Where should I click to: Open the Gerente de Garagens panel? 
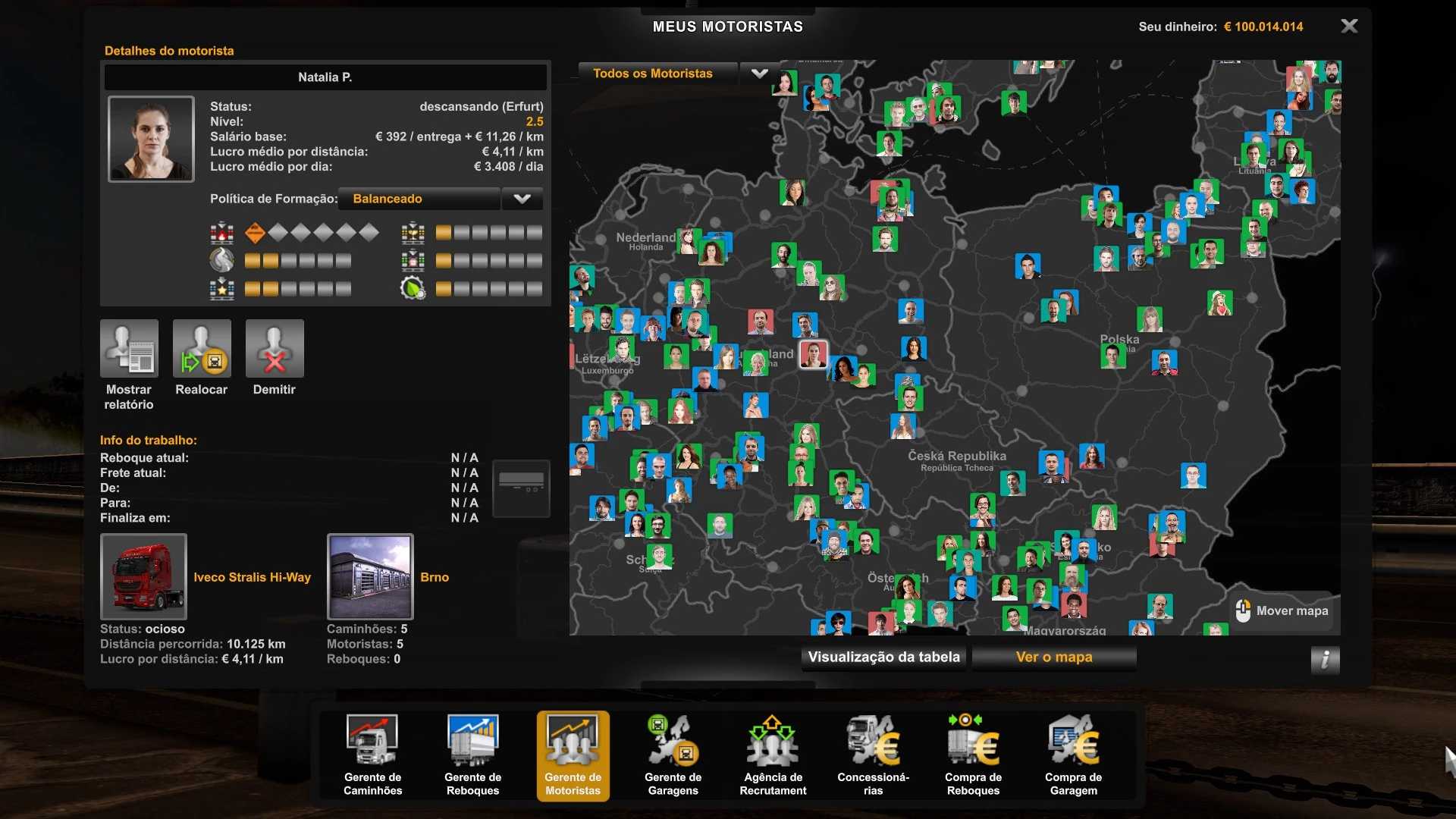(673, 755)
